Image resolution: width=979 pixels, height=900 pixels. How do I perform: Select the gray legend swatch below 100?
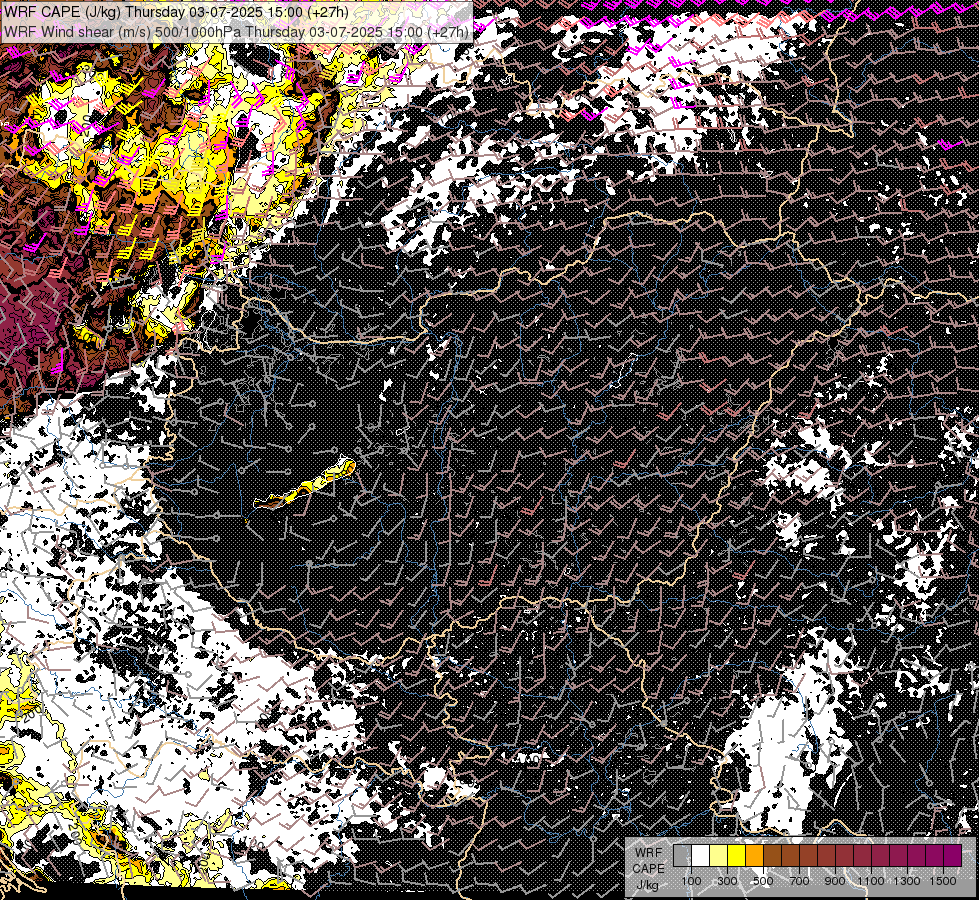(682, 856)
